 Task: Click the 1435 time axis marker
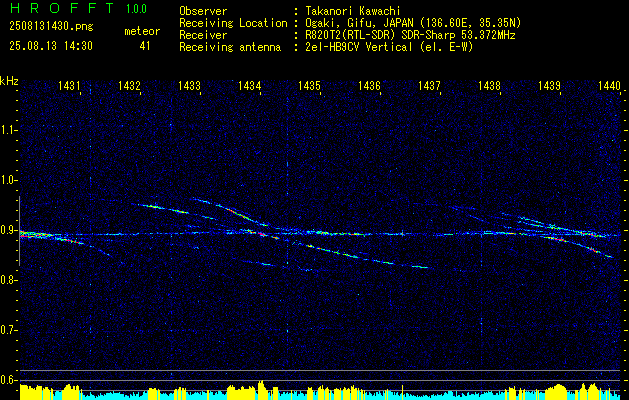coord(309,85)
